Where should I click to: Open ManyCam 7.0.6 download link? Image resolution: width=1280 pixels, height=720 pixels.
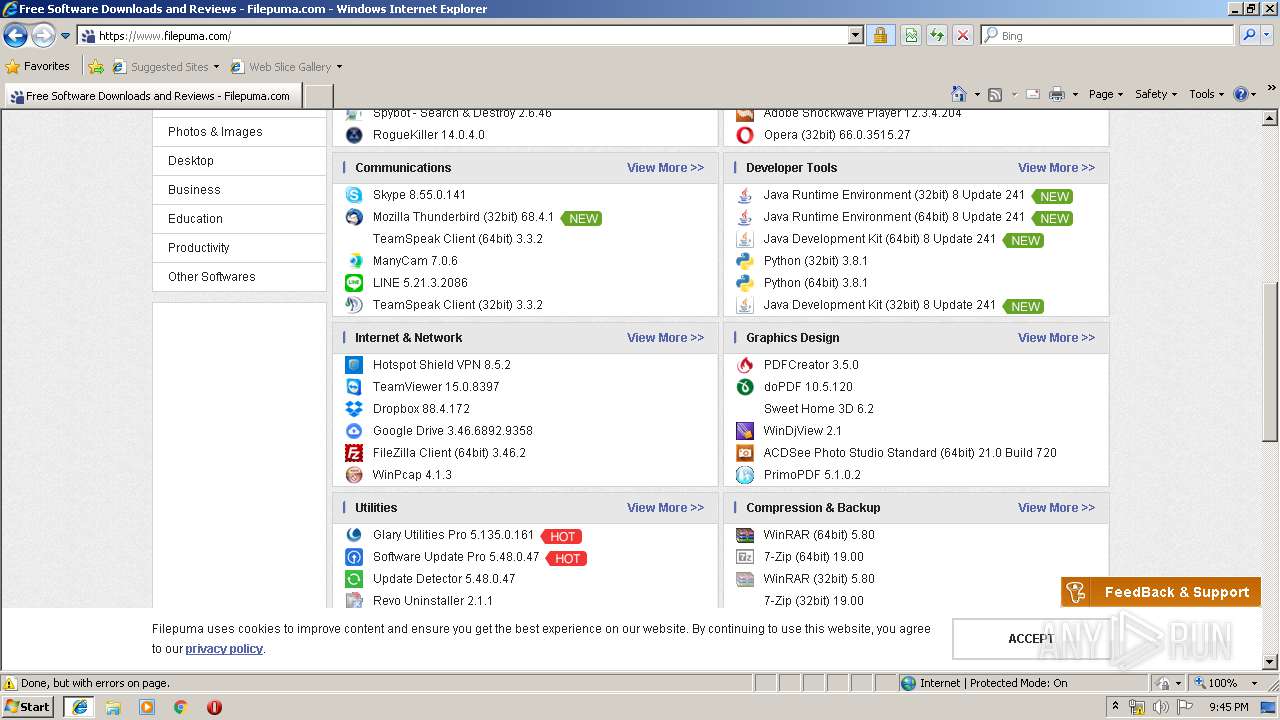click(x=415, y=261)
